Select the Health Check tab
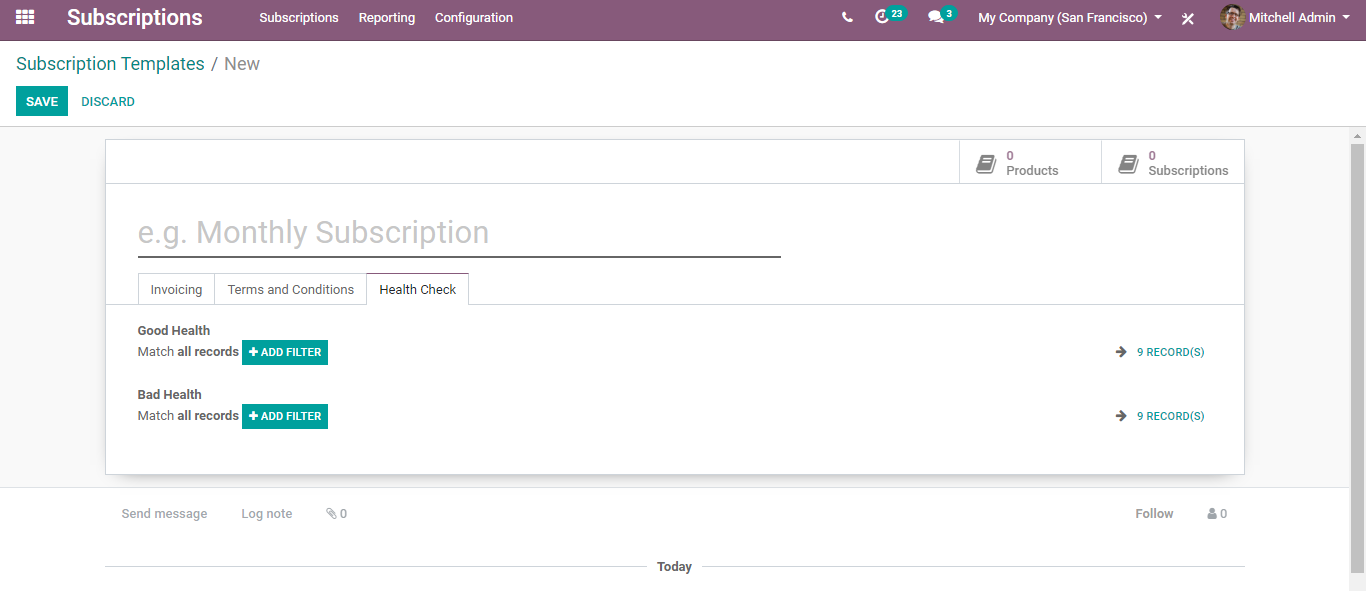This screenshot has width=1366, height=591. [x=418, y=289]
